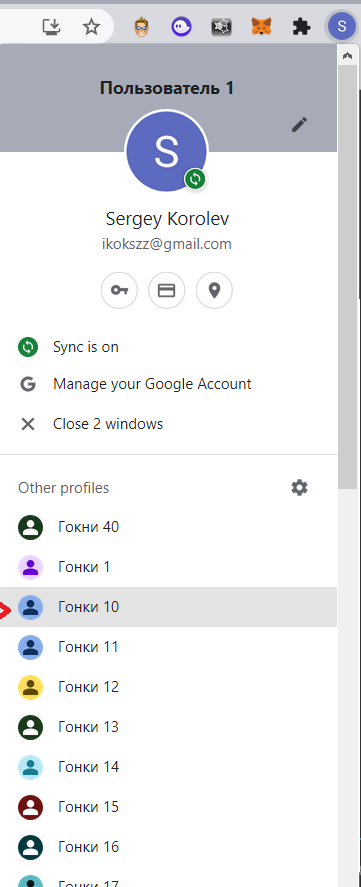The width and height of the screenshot is (361, 887).
Task: Switch to profile Гонки 1
Action: [168, 567]
